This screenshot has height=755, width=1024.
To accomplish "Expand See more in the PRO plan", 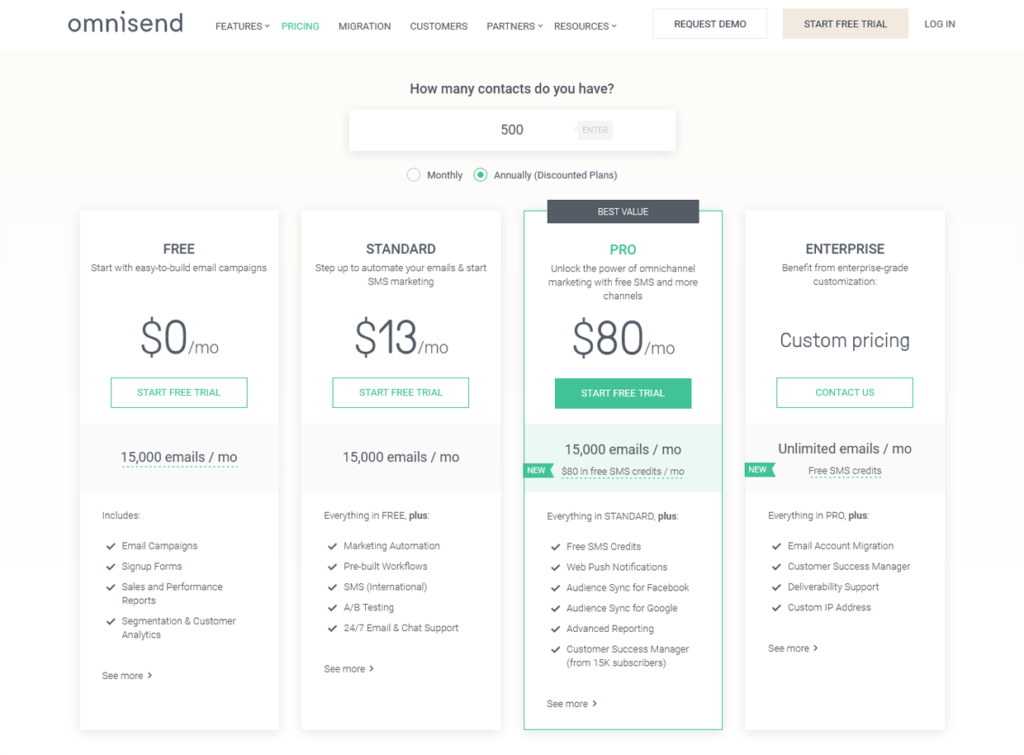I will tap(571, 703).
